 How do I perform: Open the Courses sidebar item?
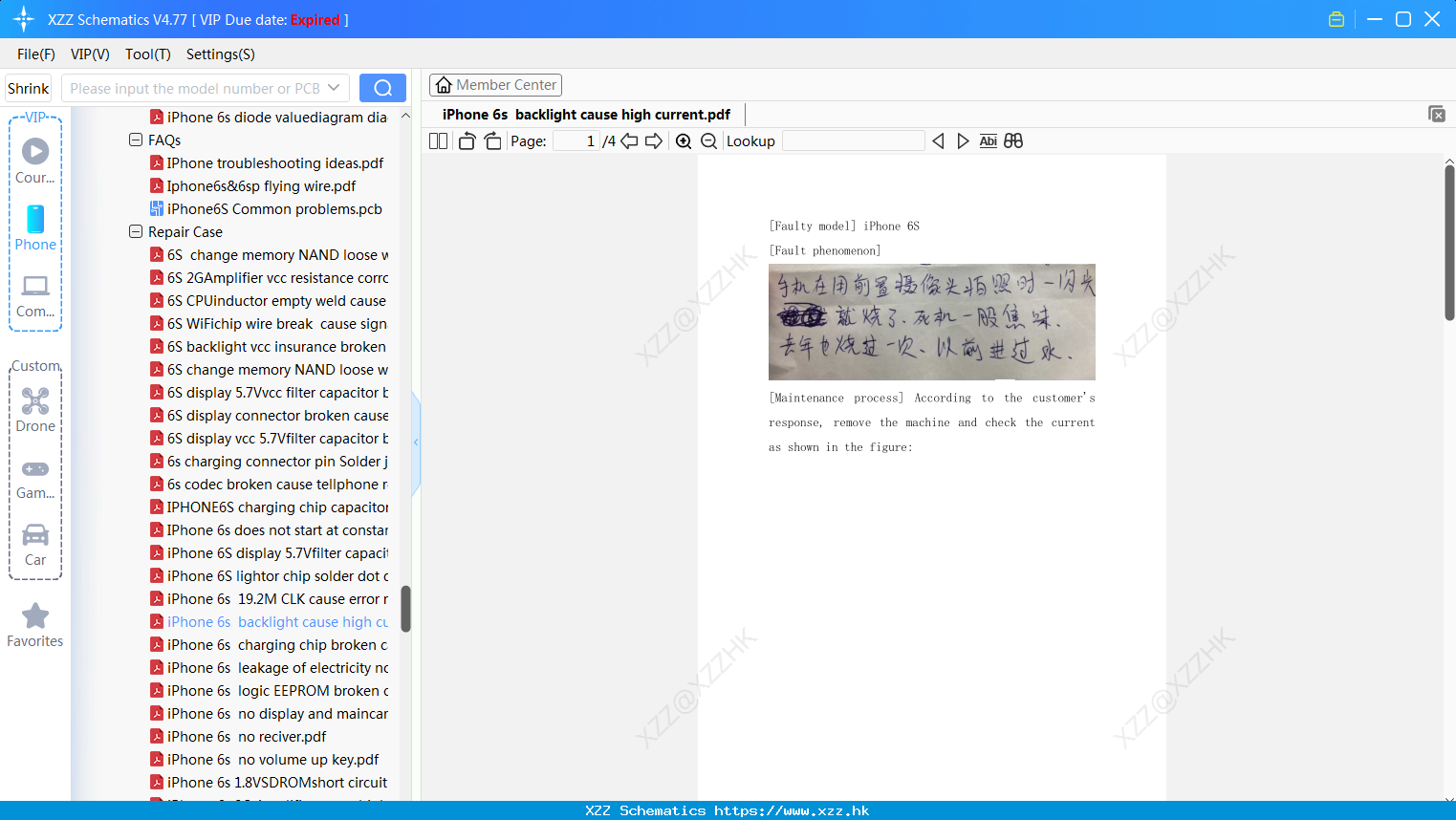click(x=35, y=161)
